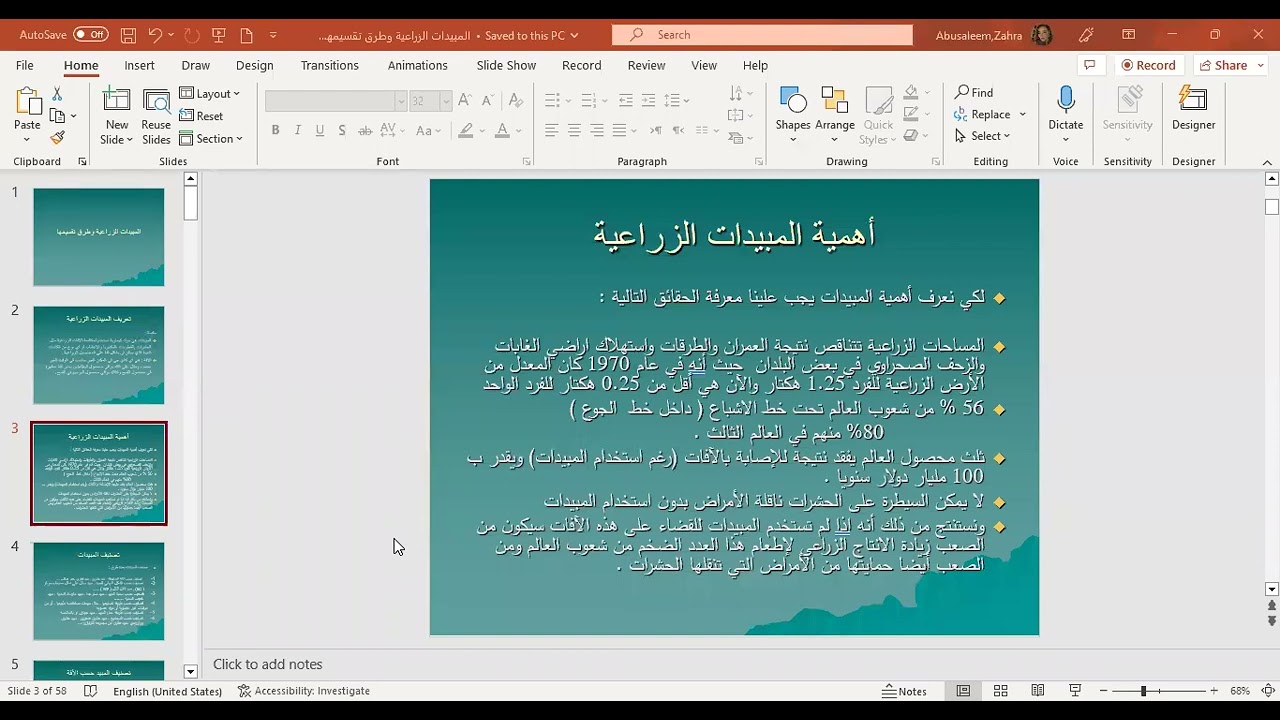Switch to Reading View icon
Screen dimensions: 1280x720
click(1038, 691)
